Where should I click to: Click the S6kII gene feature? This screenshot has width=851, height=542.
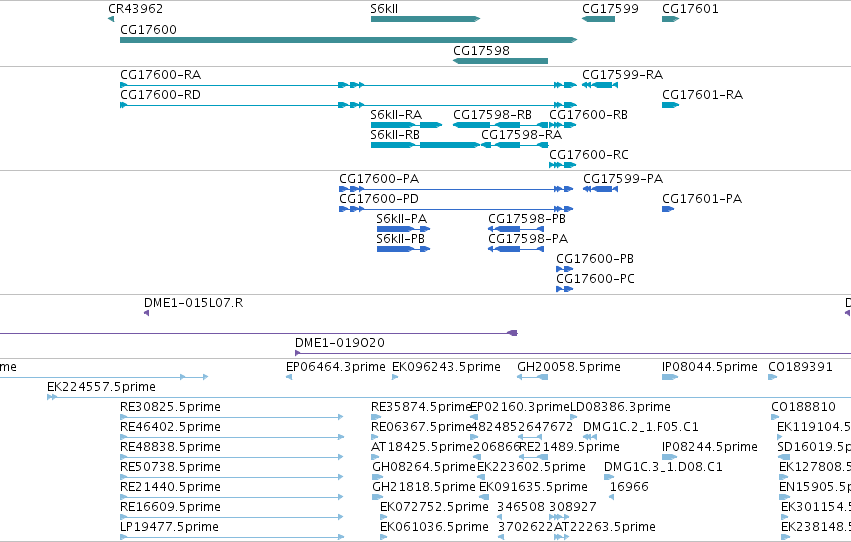click(426, 19)
